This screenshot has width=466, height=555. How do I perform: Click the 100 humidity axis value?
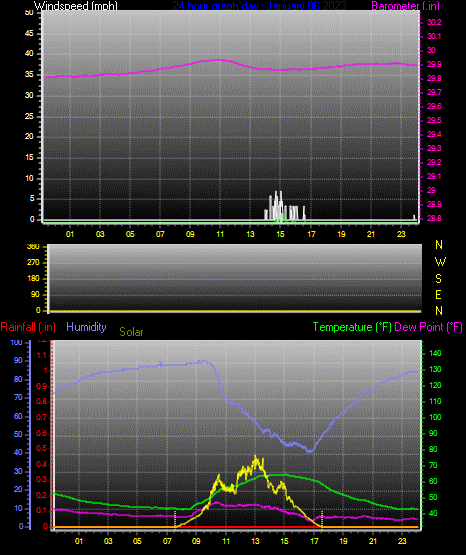coord(17,343)
